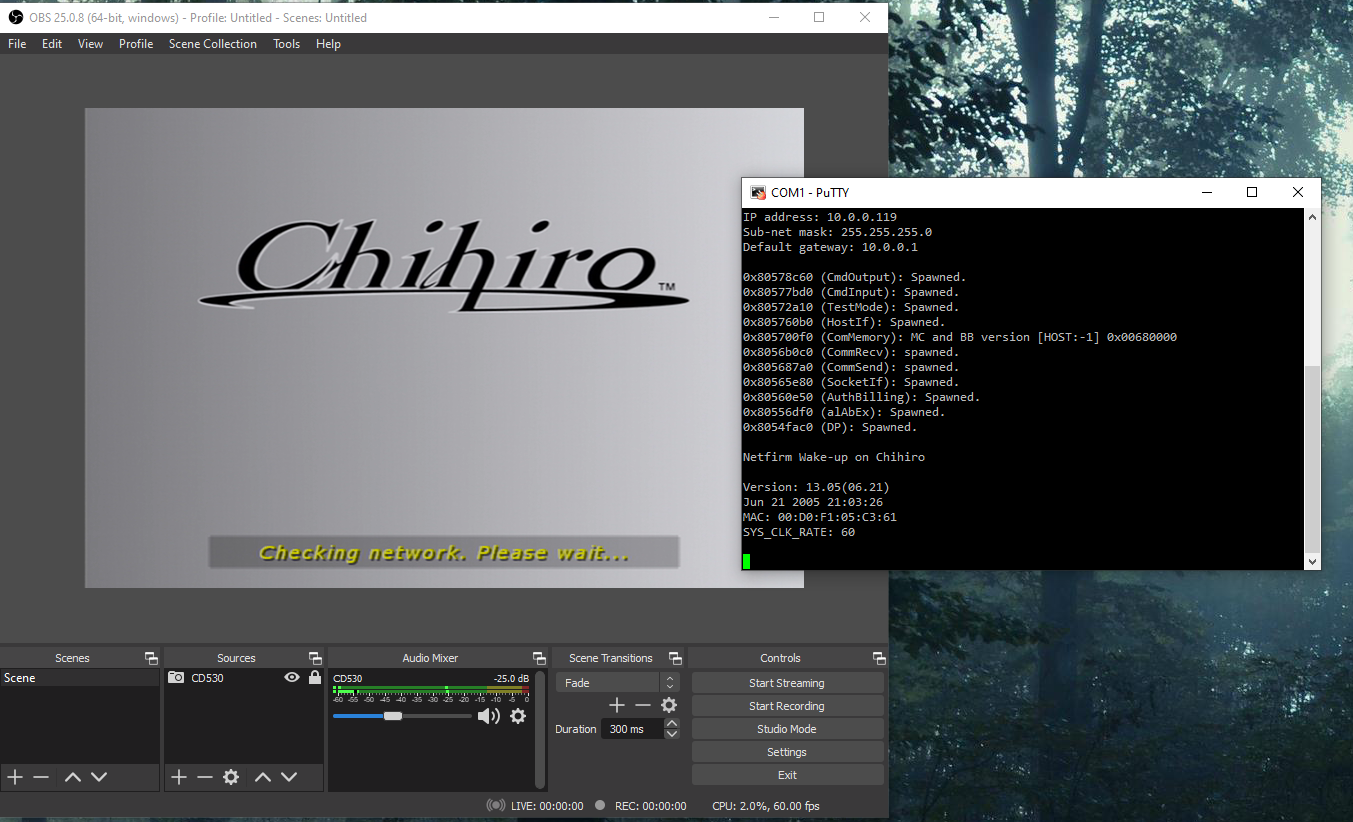The image size is (1353, 822).
Task: Hide the CD530 source with eye icon
Action: [x=292, y=677]
